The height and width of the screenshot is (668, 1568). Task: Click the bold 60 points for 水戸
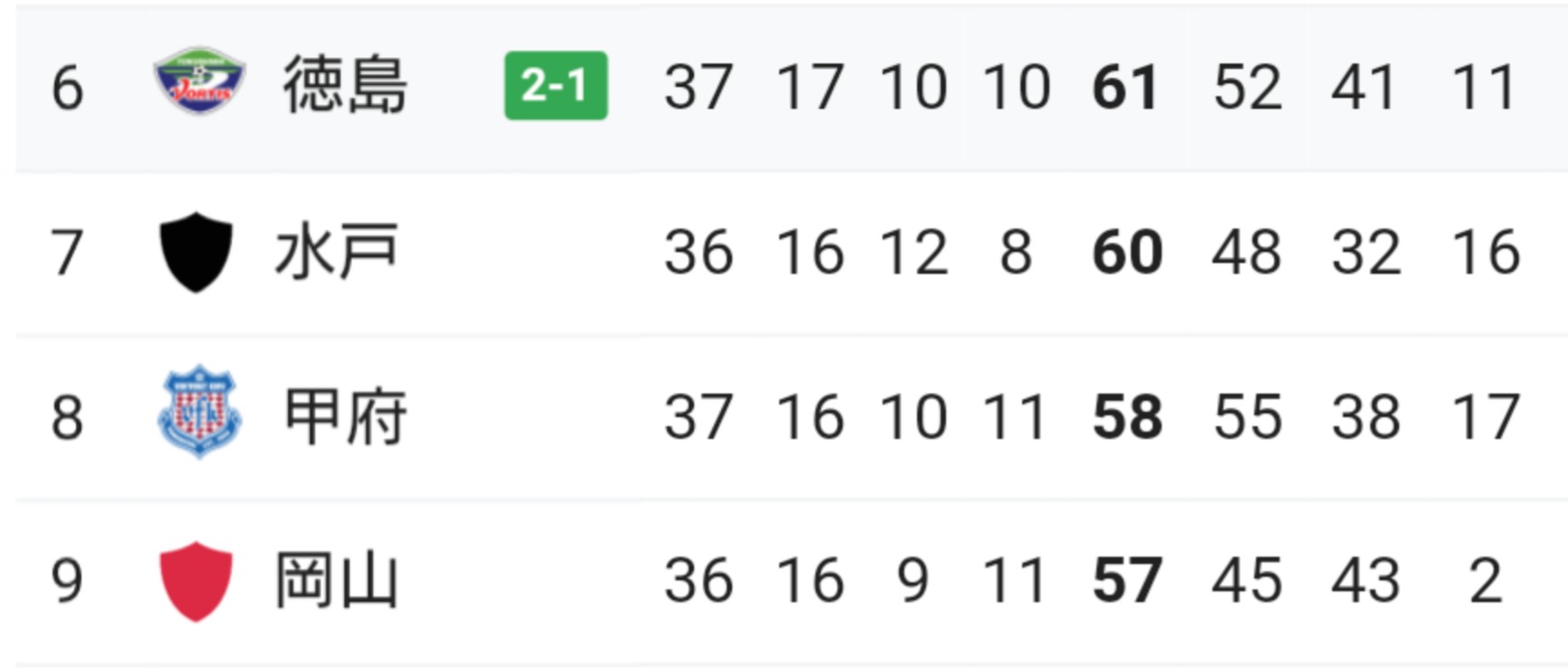pyautogui.click(x=1127, y=252)
